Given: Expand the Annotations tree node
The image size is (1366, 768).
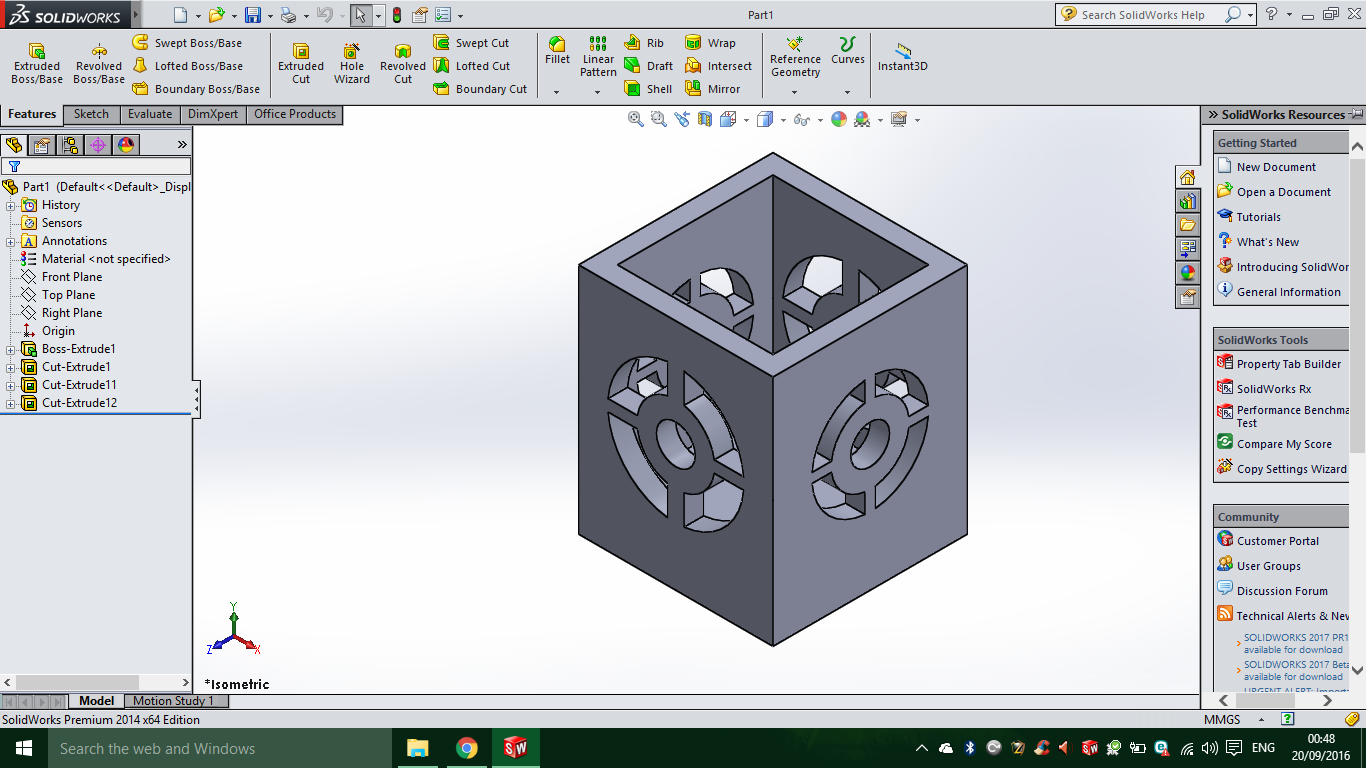Looking at the screenshot, I should (11, 242).
